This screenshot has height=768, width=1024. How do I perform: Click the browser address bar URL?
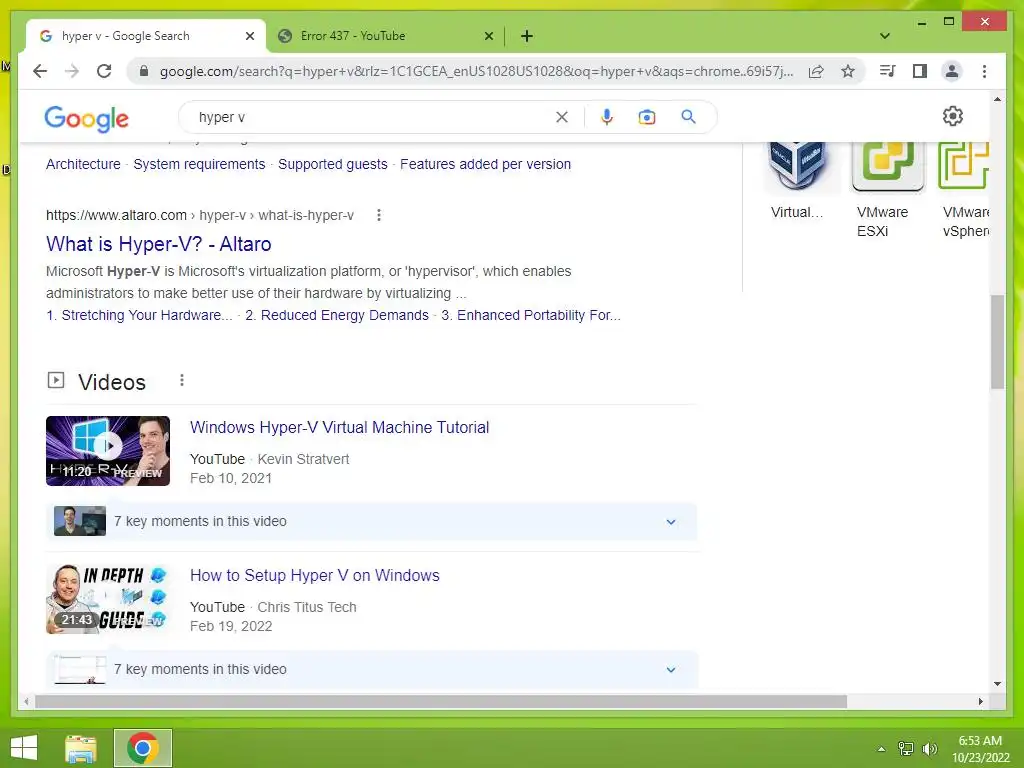click(x=476, y=71)
